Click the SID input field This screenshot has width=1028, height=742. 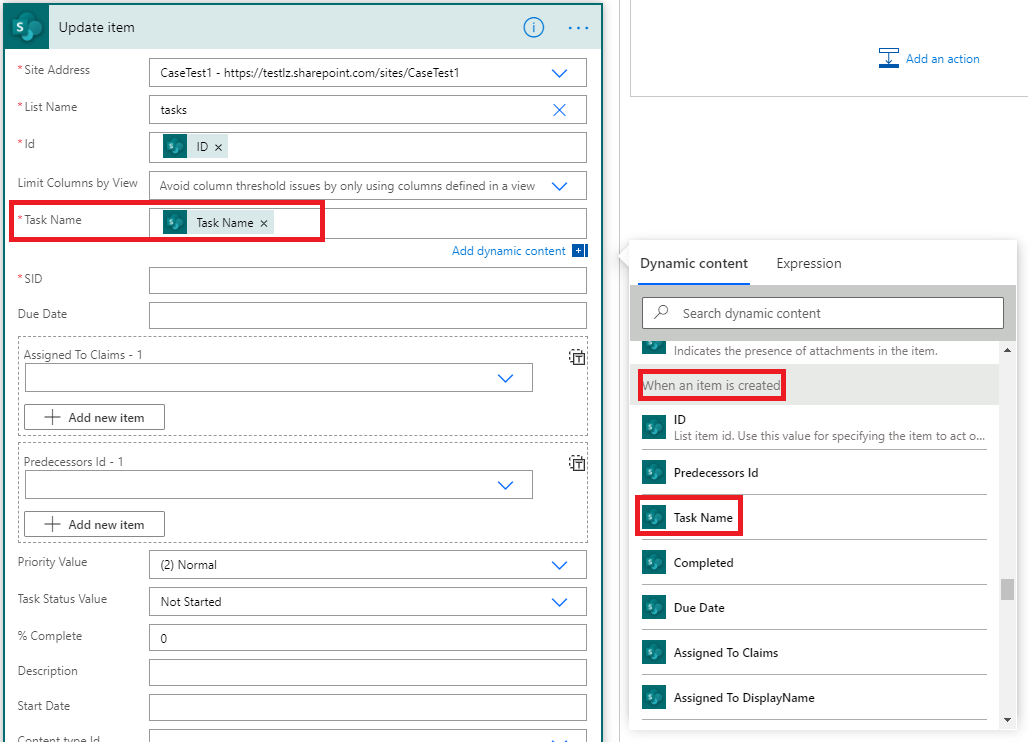click(x=368, y=281)
